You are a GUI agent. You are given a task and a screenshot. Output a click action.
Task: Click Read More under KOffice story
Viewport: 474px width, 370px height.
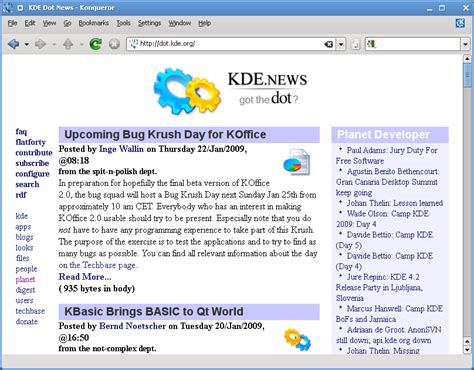point(85,277)
